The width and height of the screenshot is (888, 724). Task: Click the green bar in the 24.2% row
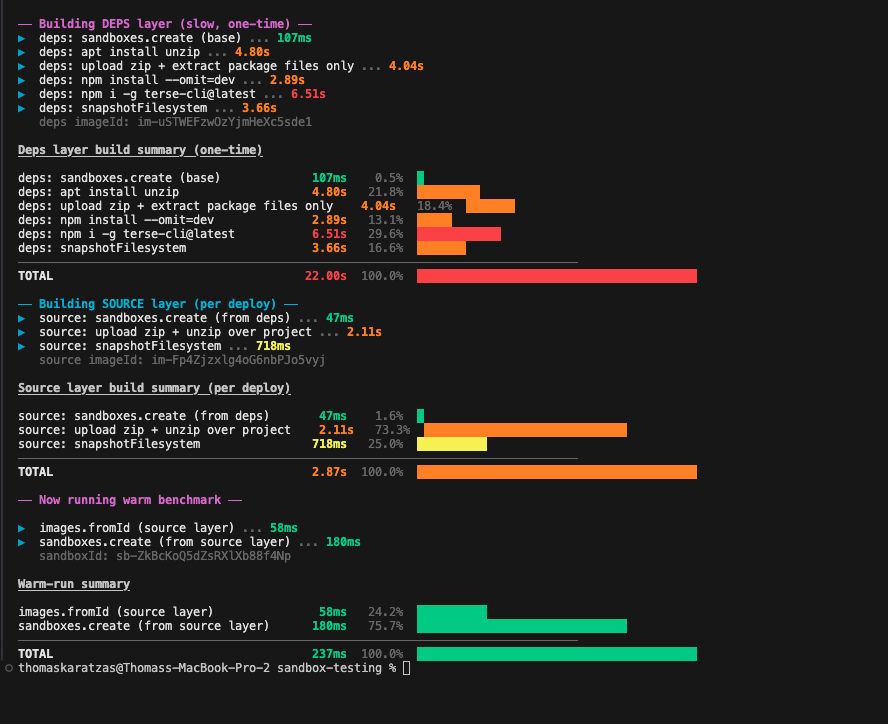coord(452,612)
